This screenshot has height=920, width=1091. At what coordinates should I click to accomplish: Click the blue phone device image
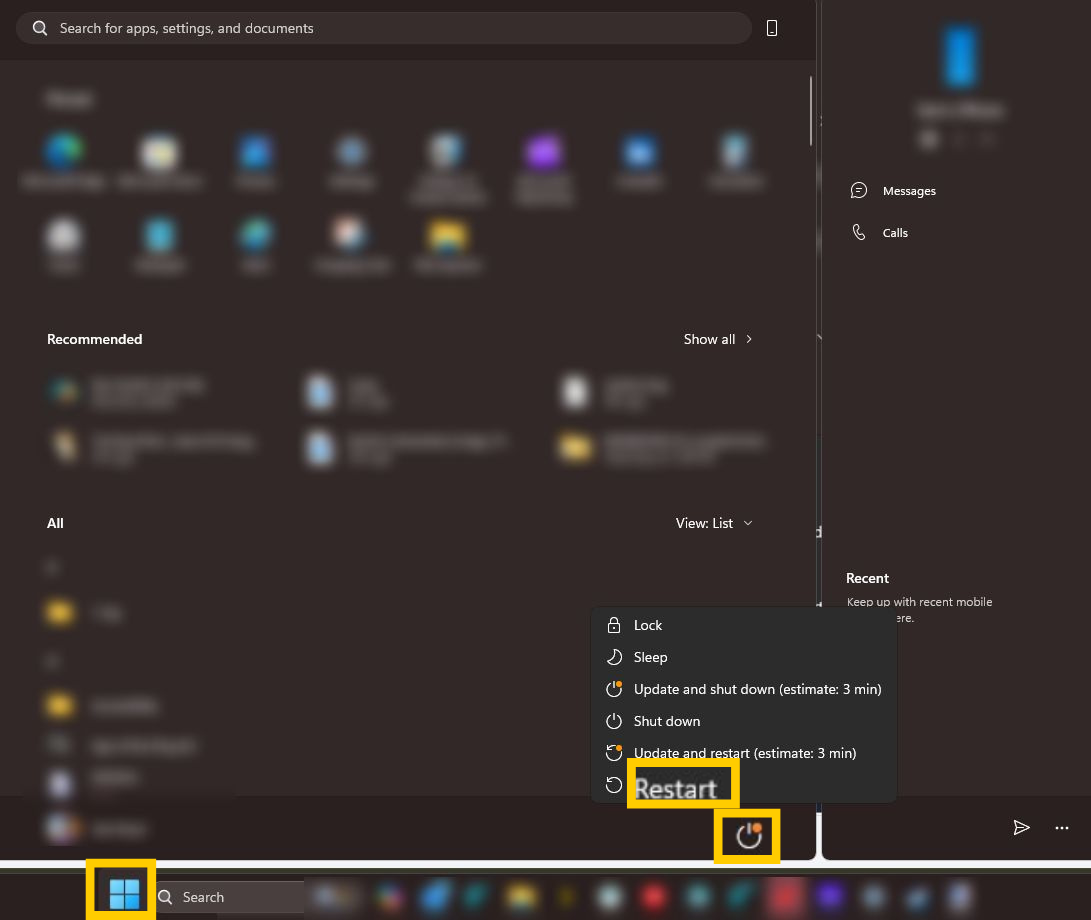pyautogui.click(x=960, y=56)
